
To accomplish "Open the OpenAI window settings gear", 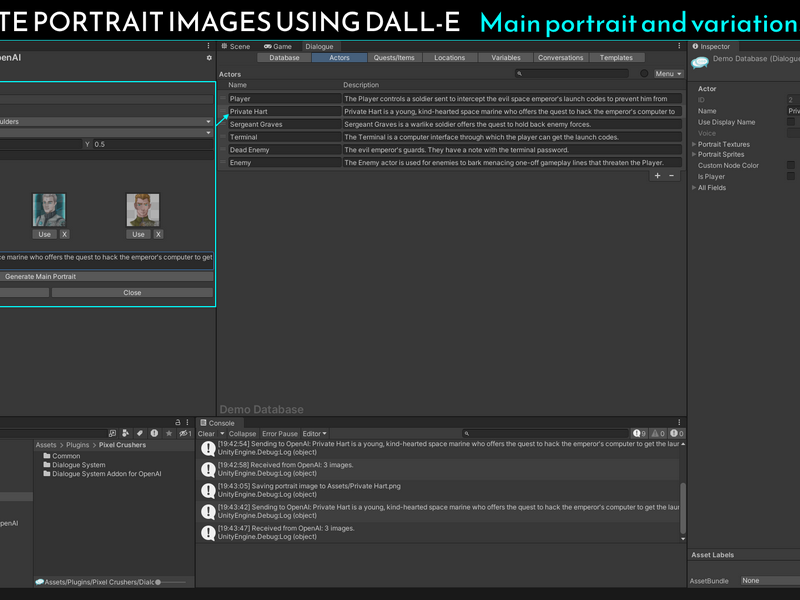I will click(209, 58).
